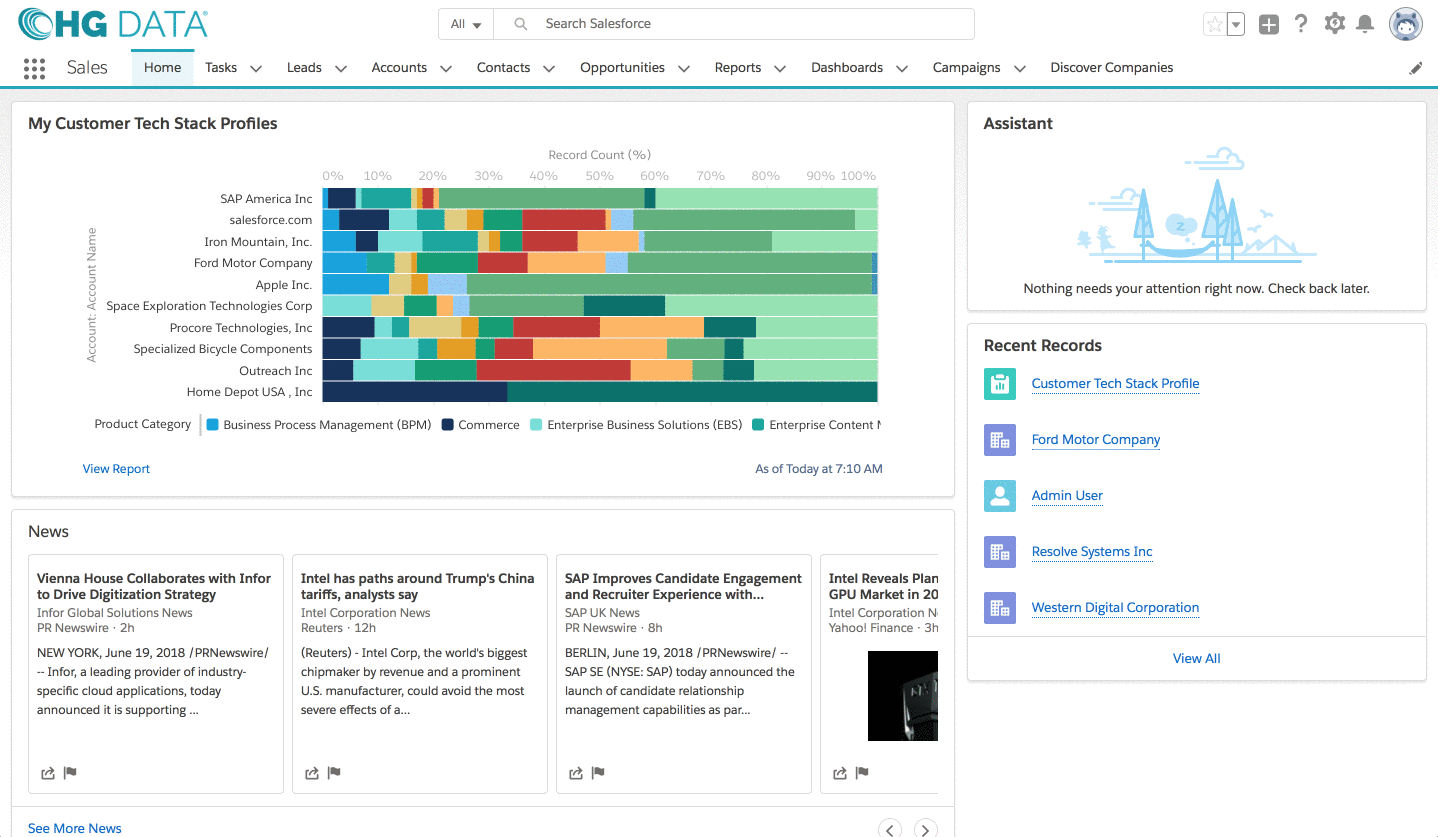
Task: Flag the SAP Candidate Engagement article
Action: tap(598, 773)
